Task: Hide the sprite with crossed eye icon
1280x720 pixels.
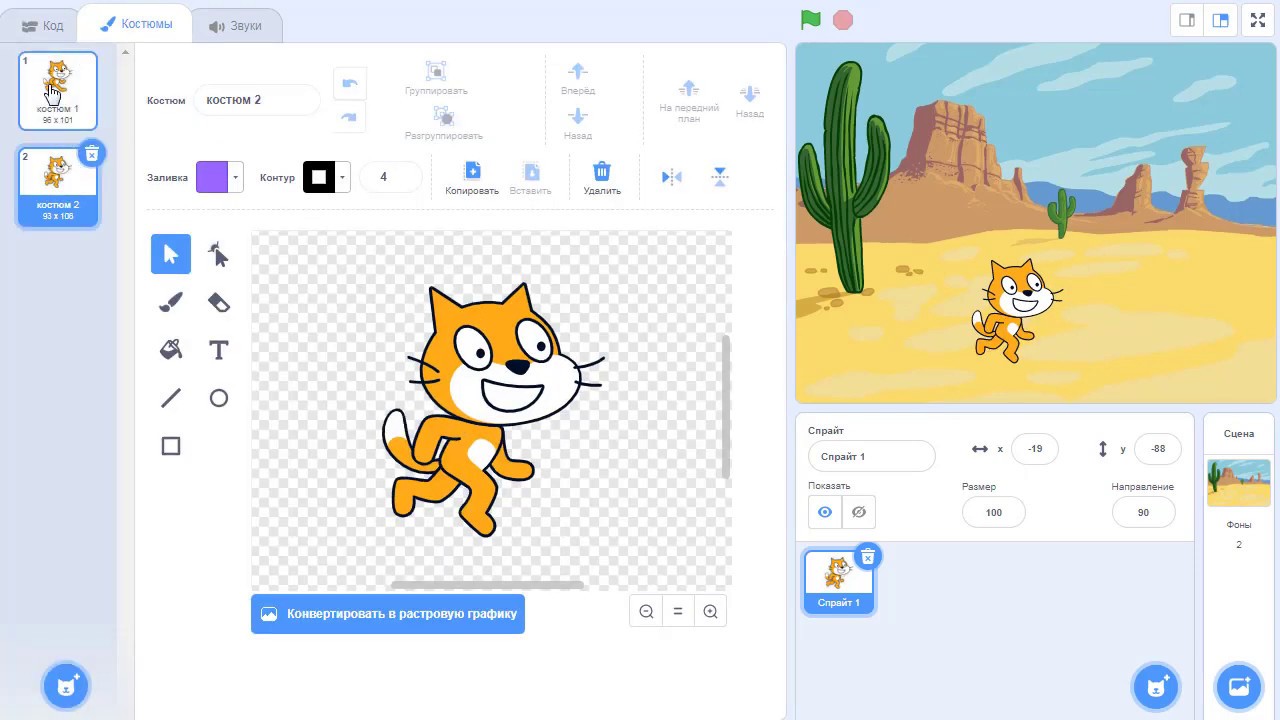Action: click(858, 512)
